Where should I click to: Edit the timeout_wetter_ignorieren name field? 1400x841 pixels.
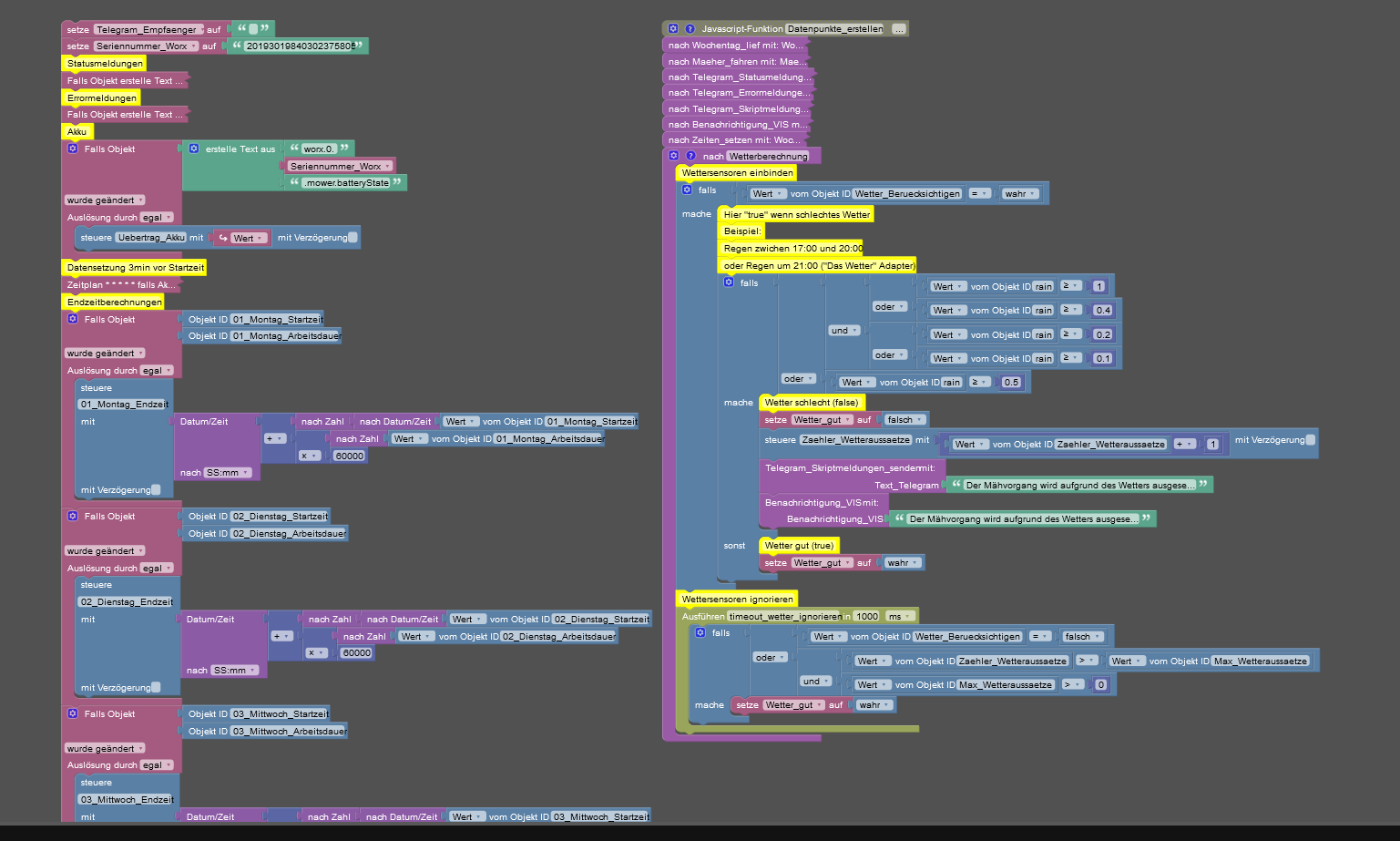[785, 617]
